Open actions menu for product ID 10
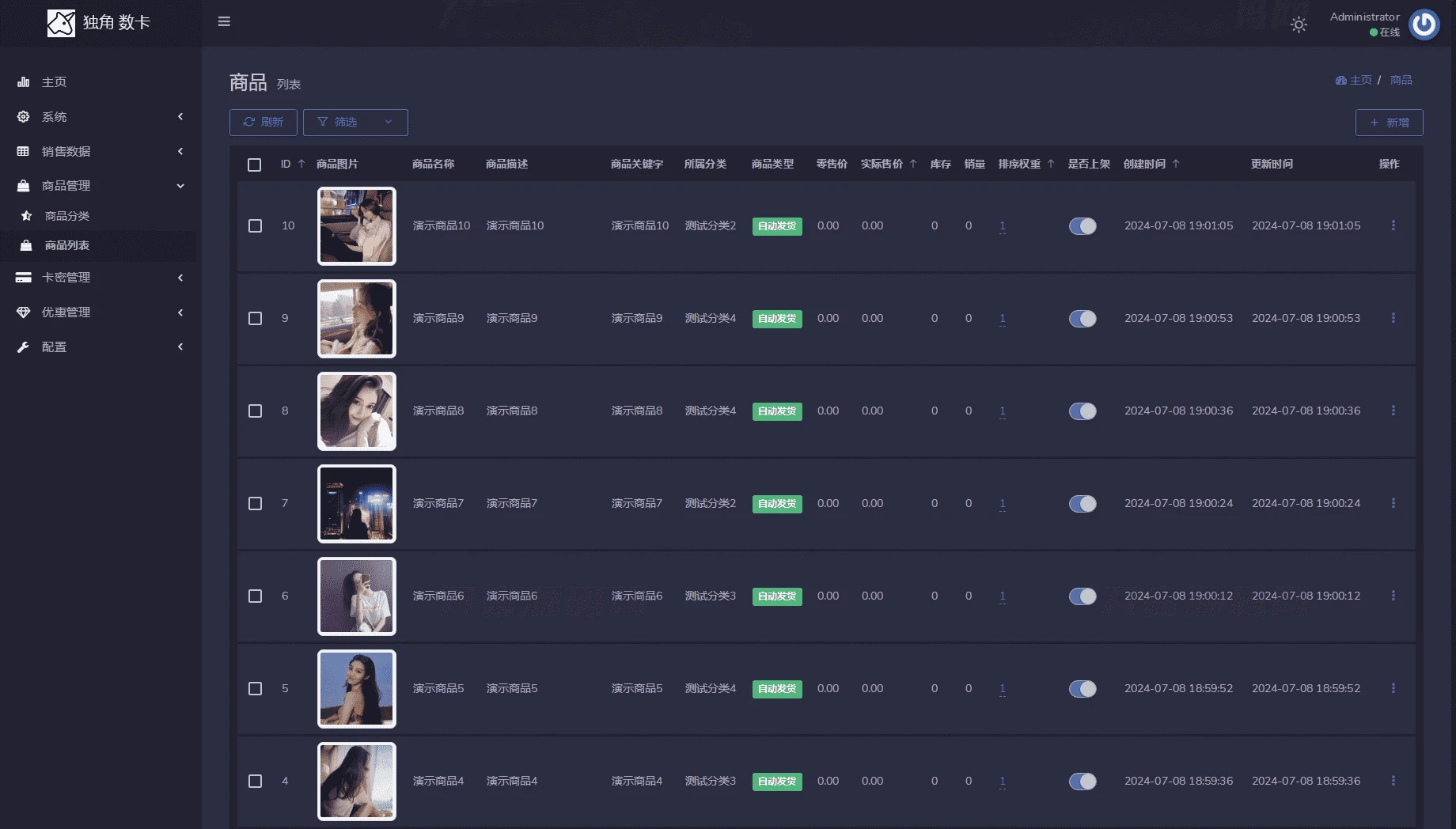The image size is (1456, 829). (x=1393, y=225)
